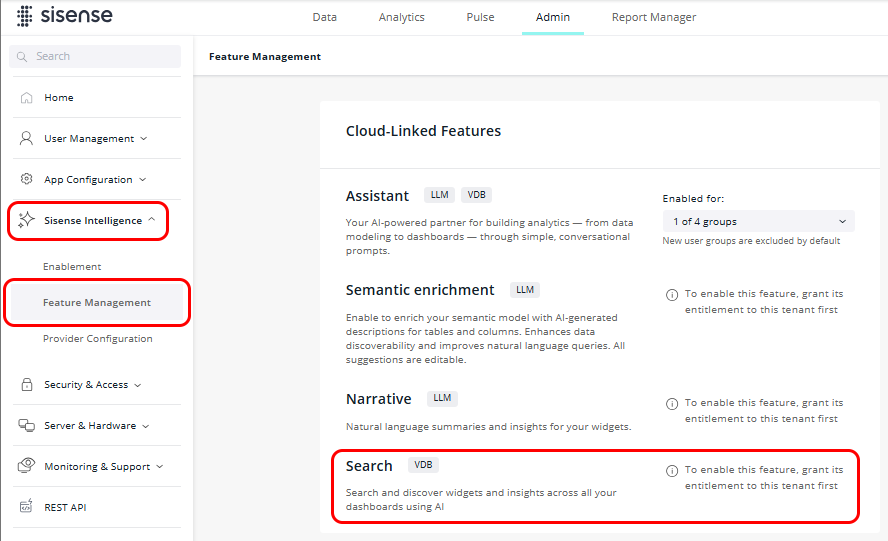Open the Report Manager tab
The width and height of the screenshot is (888, 541).
point(654,17)
